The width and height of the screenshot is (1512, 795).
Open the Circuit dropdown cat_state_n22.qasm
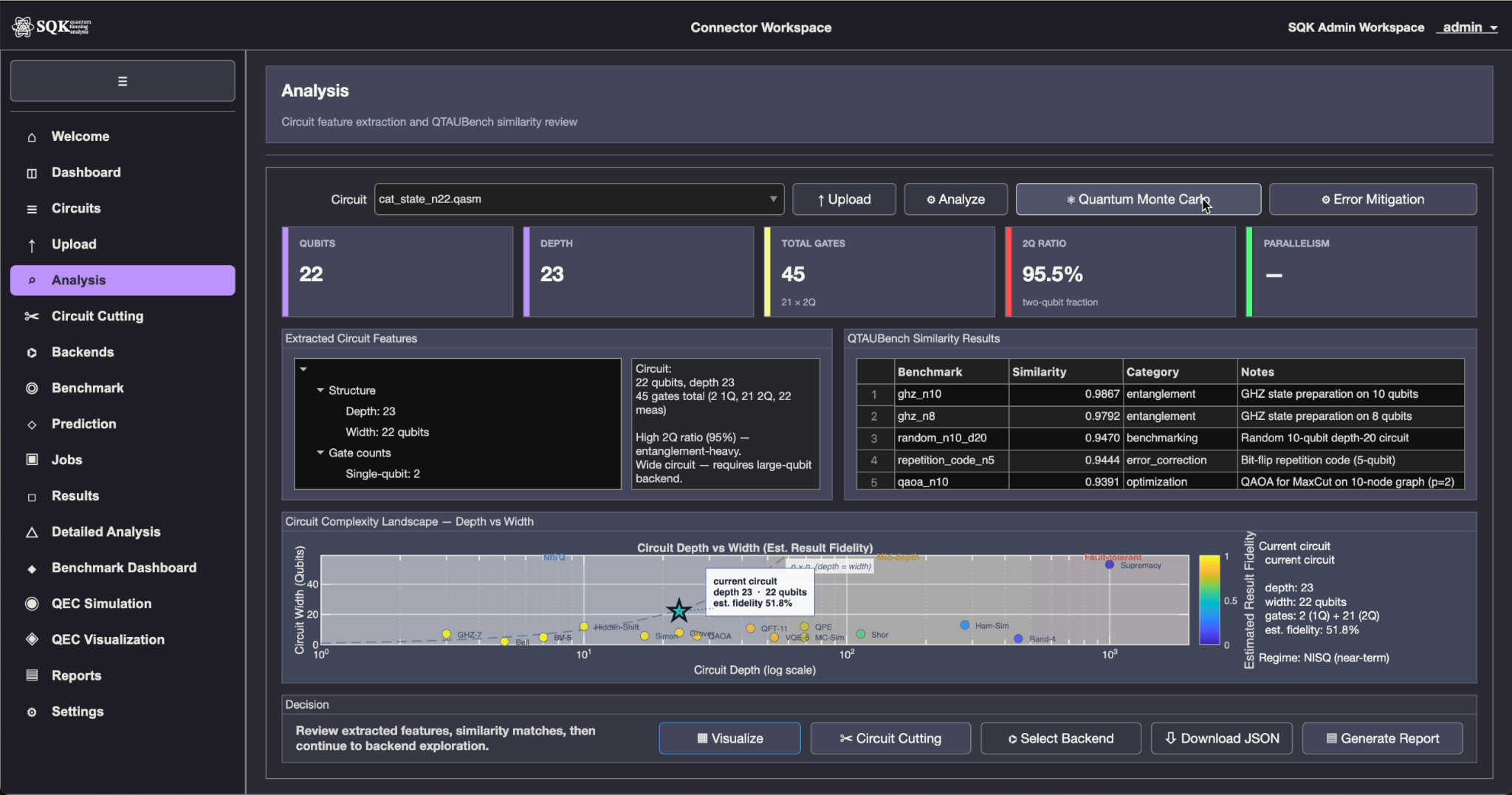click(x=579, y=199)
